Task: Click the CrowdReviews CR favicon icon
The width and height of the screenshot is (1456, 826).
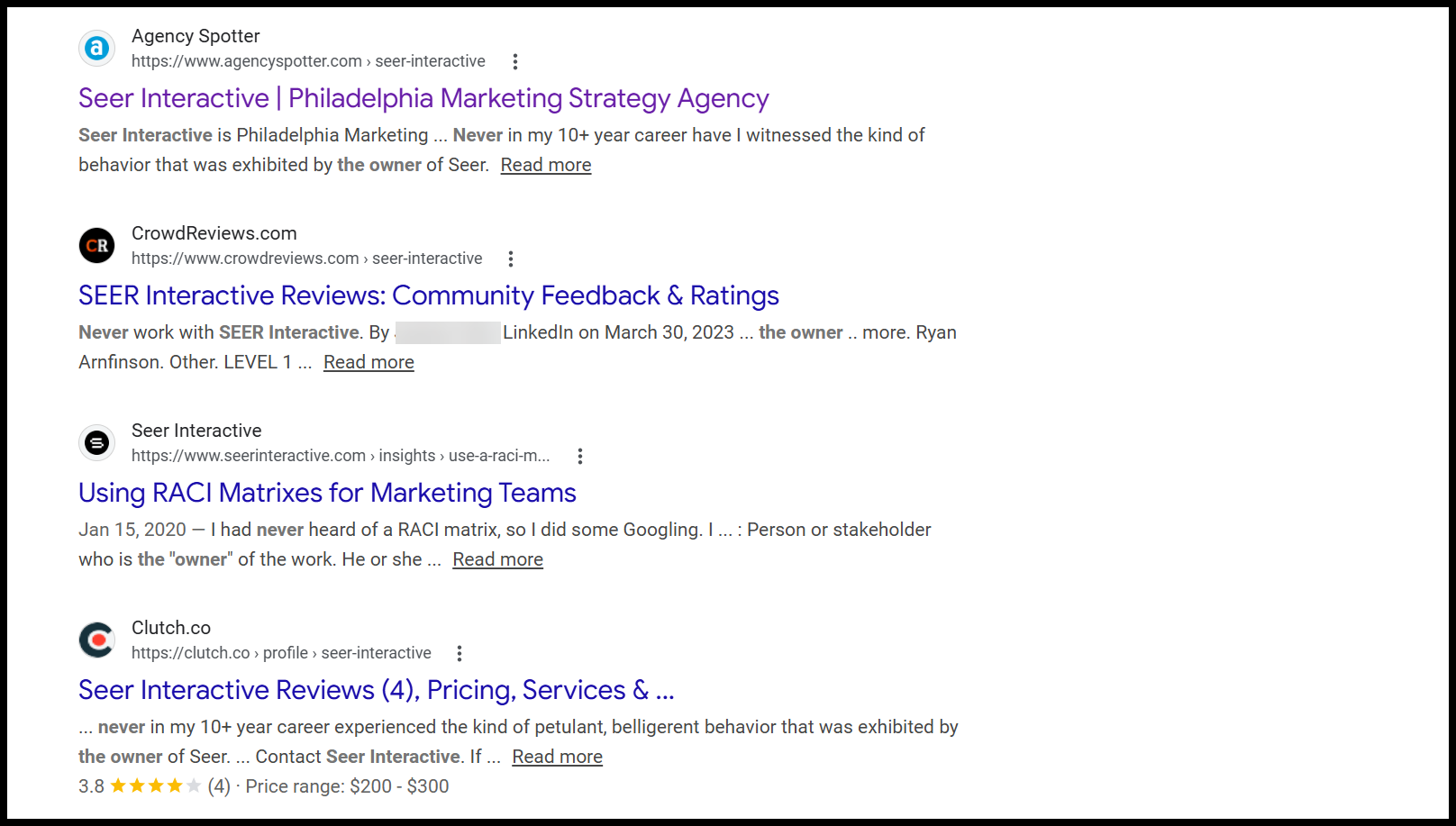Action: pos(96,246)
